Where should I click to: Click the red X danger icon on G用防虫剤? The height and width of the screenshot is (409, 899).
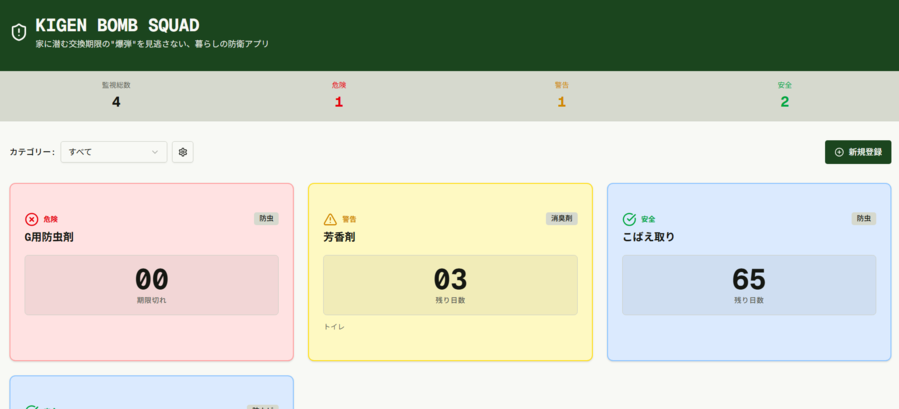point(32,219)
